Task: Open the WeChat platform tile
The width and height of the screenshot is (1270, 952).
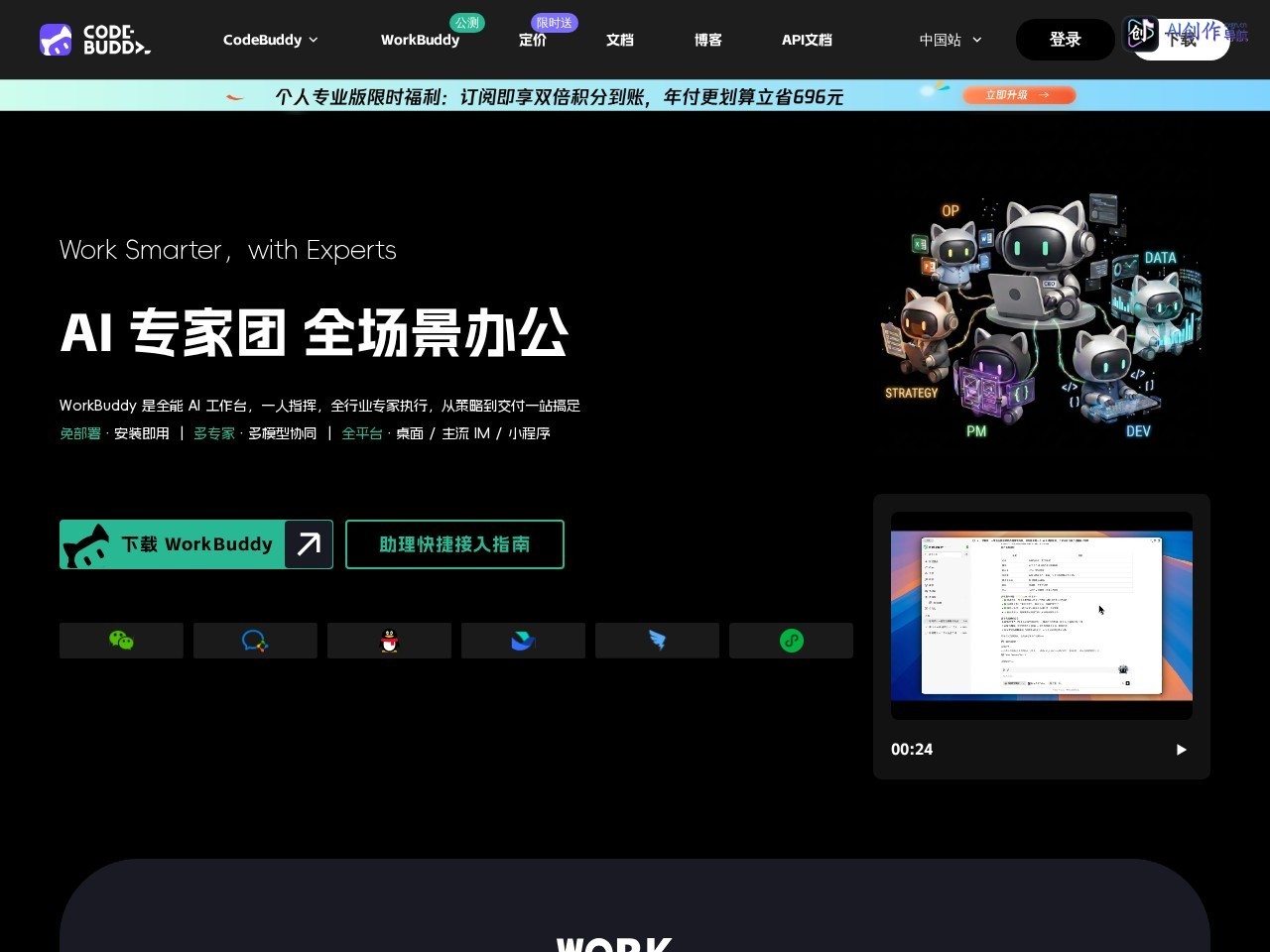Action: [x=121, y=641]
